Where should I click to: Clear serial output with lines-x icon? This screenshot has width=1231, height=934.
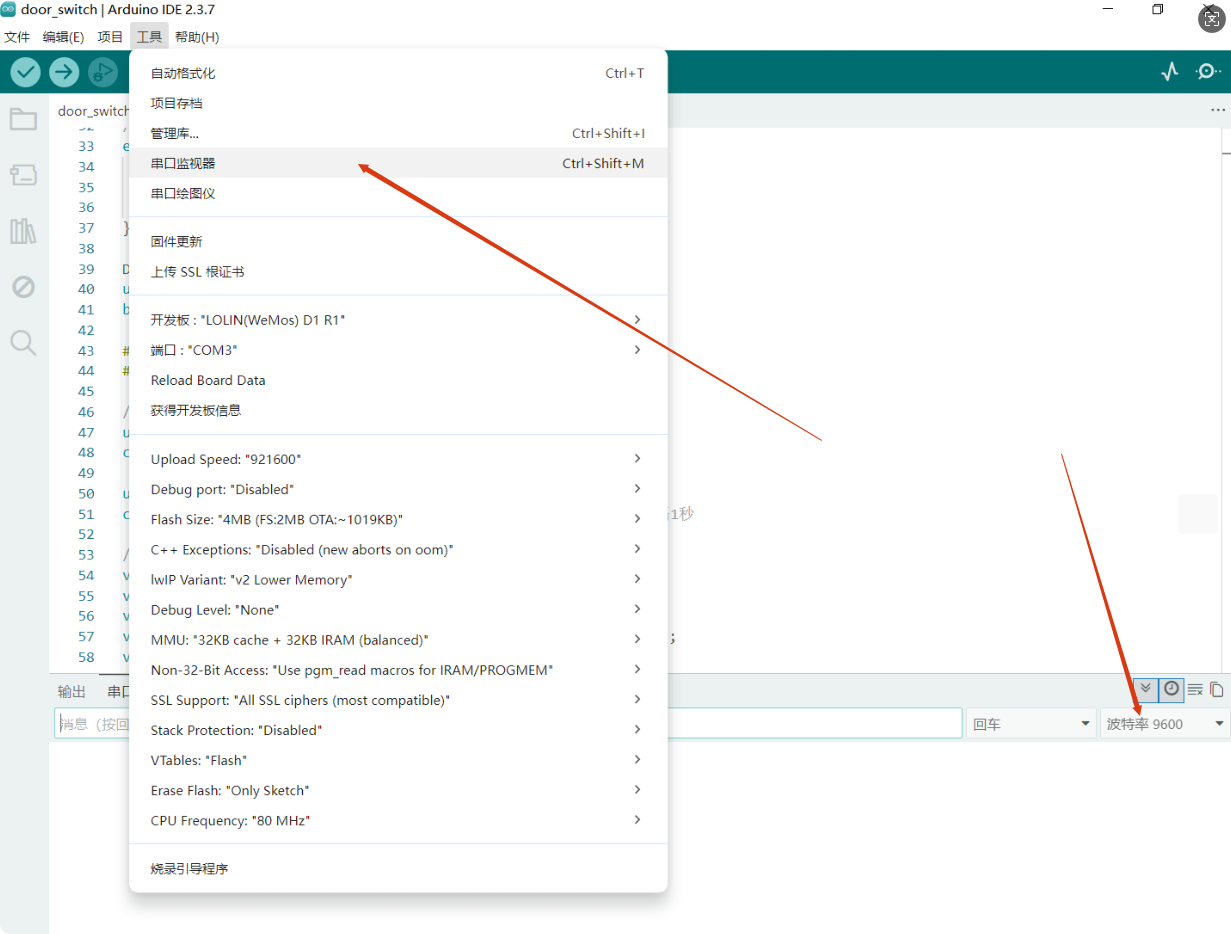[x=1195, y=689]
